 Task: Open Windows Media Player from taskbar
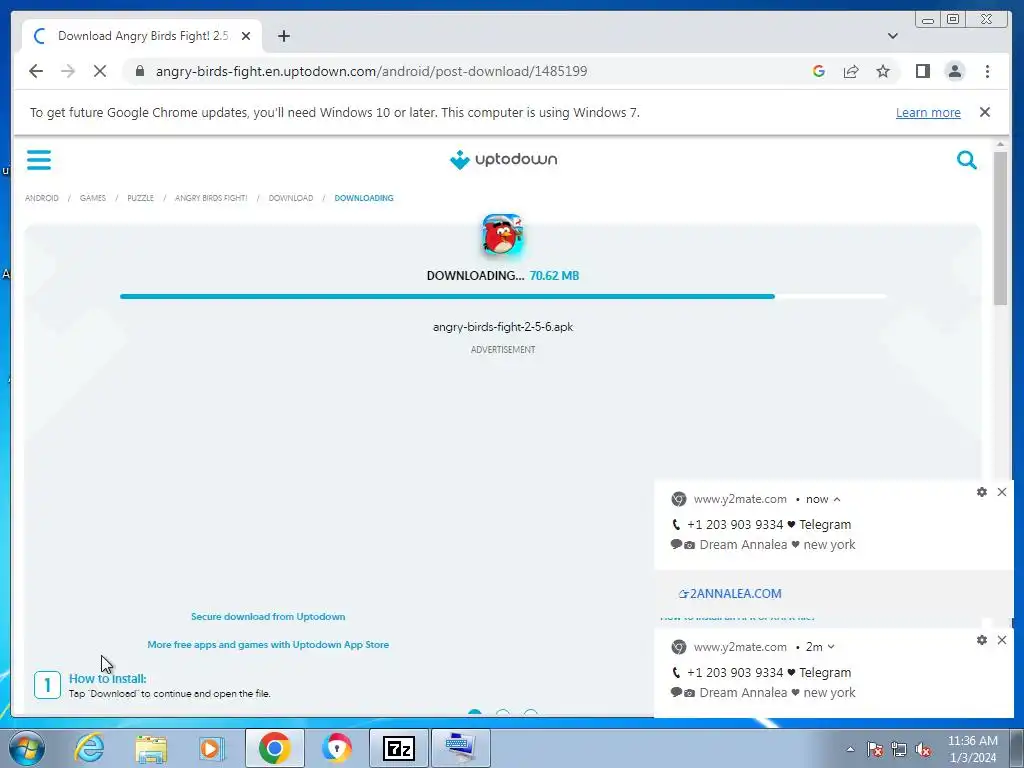point(212,748)
